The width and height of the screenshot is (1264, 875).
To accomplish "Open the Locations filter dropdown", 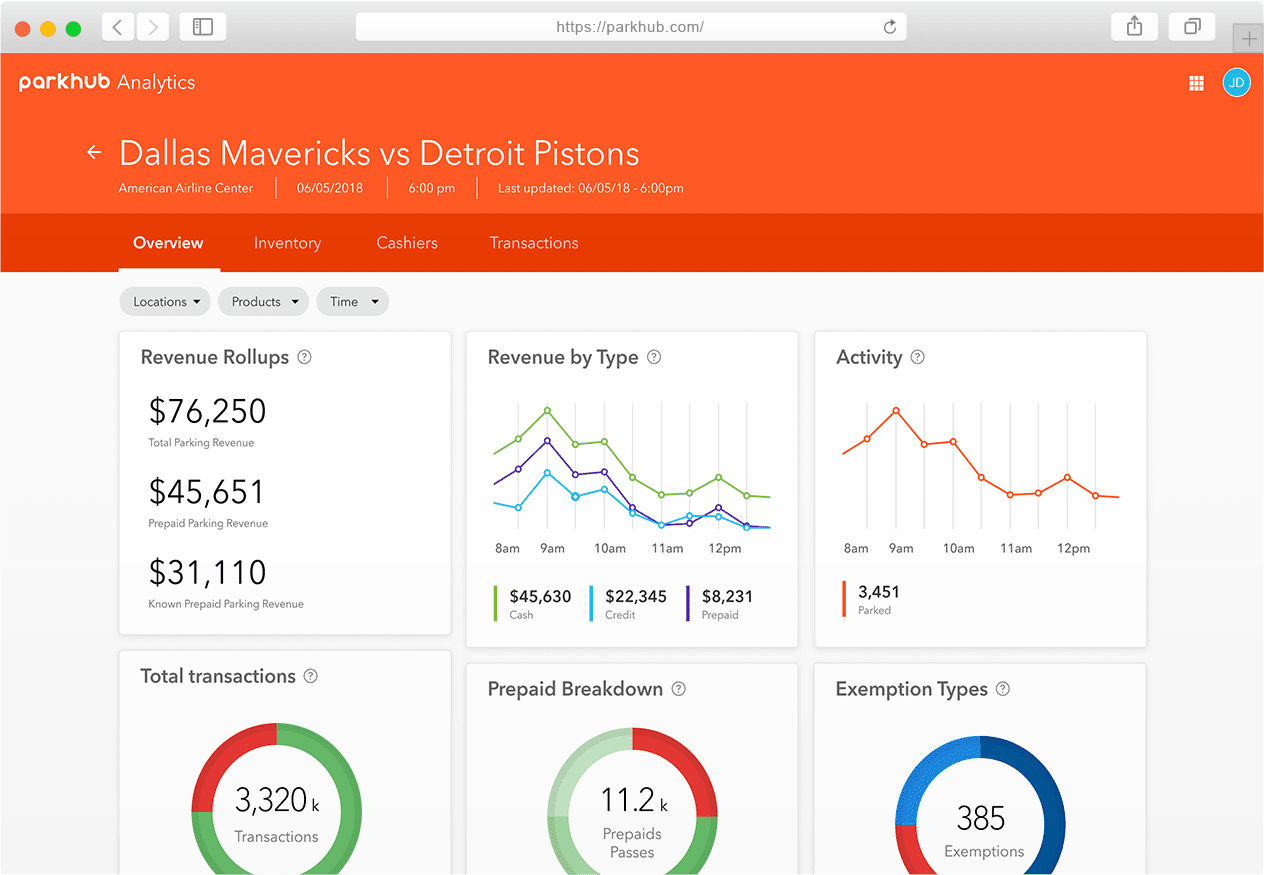I will (x=164, y=301).
